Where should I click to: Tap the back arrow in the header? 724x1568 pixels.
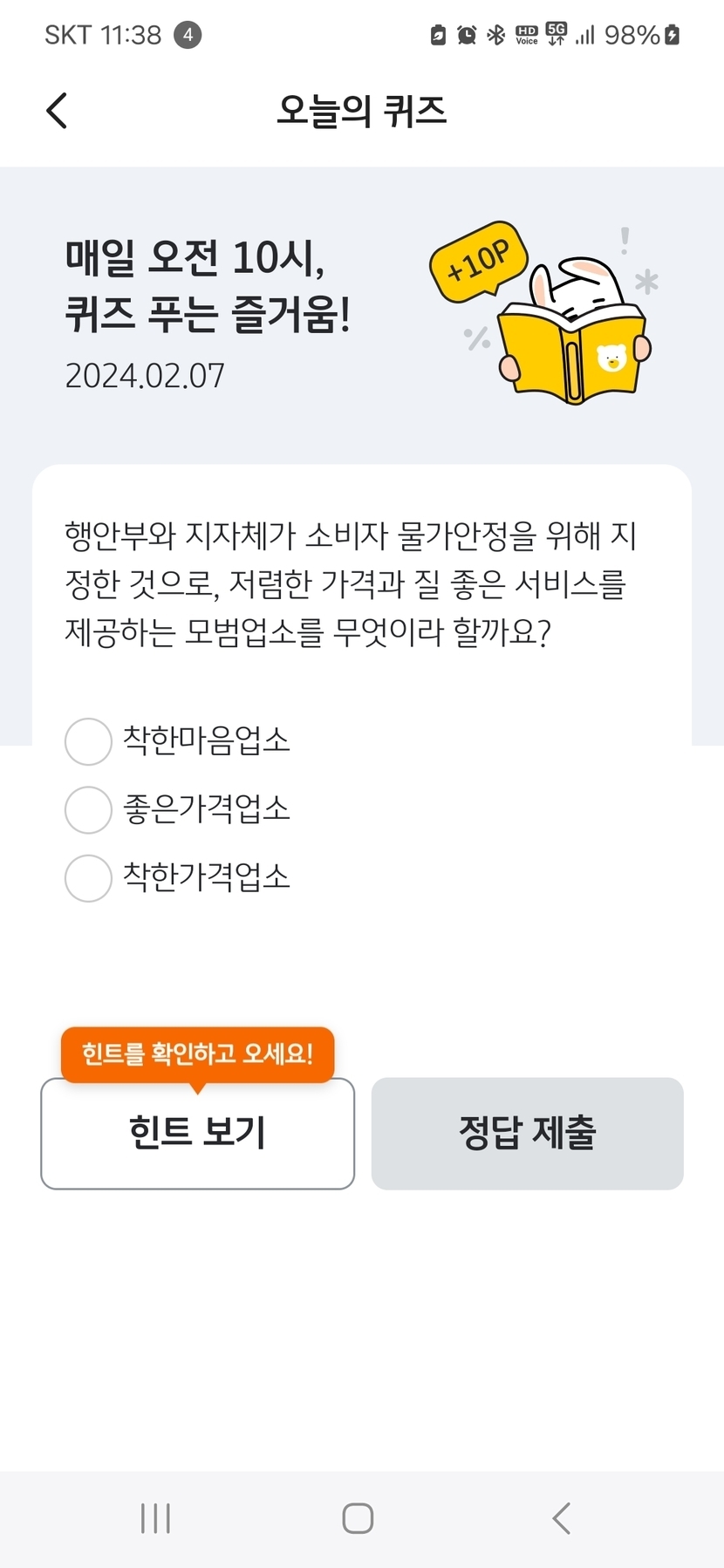57,111
